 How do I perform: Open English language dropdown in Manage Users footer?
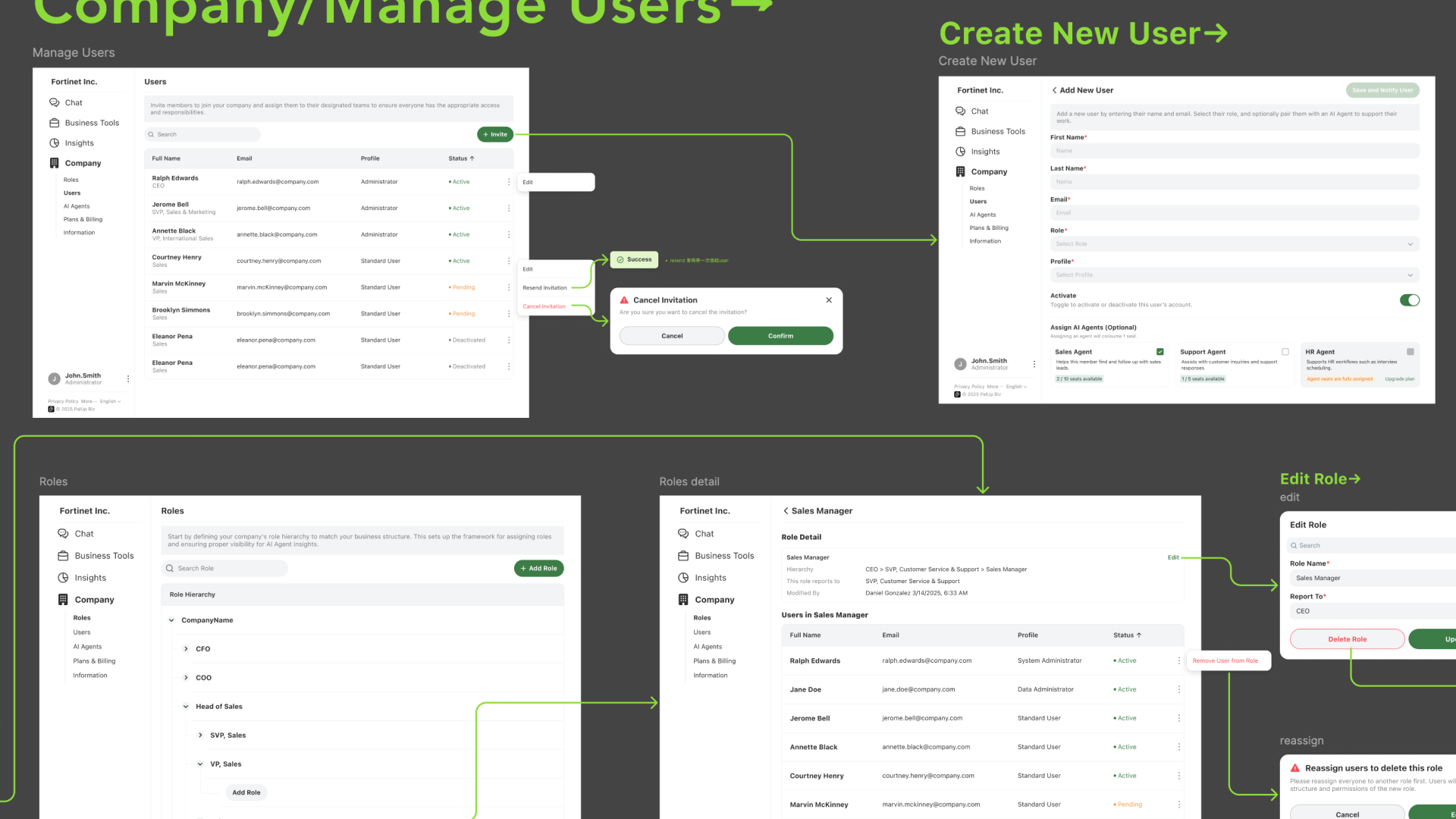(x=110, y=402)
